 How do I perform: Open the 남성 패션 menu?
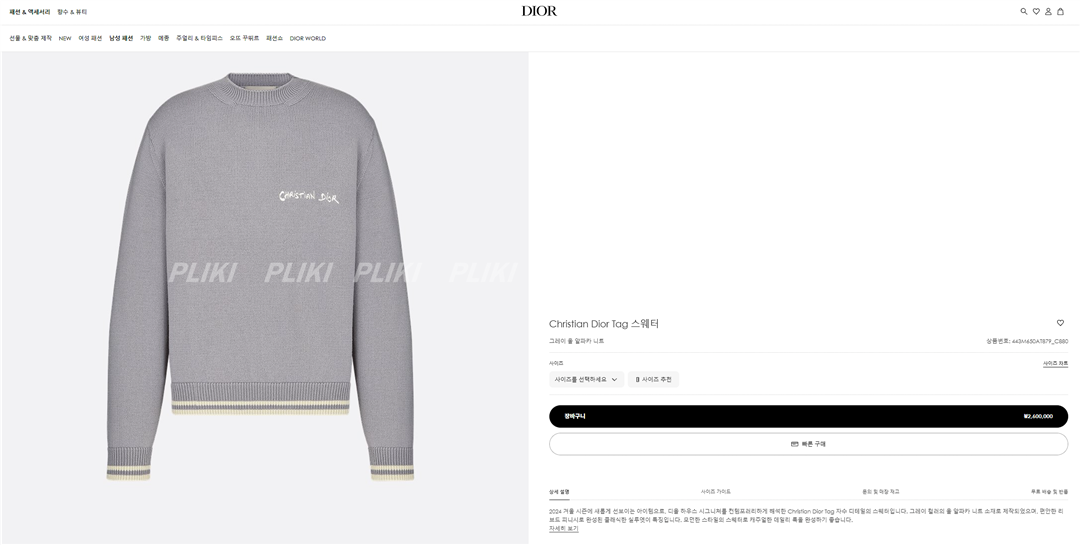[121, 39]
